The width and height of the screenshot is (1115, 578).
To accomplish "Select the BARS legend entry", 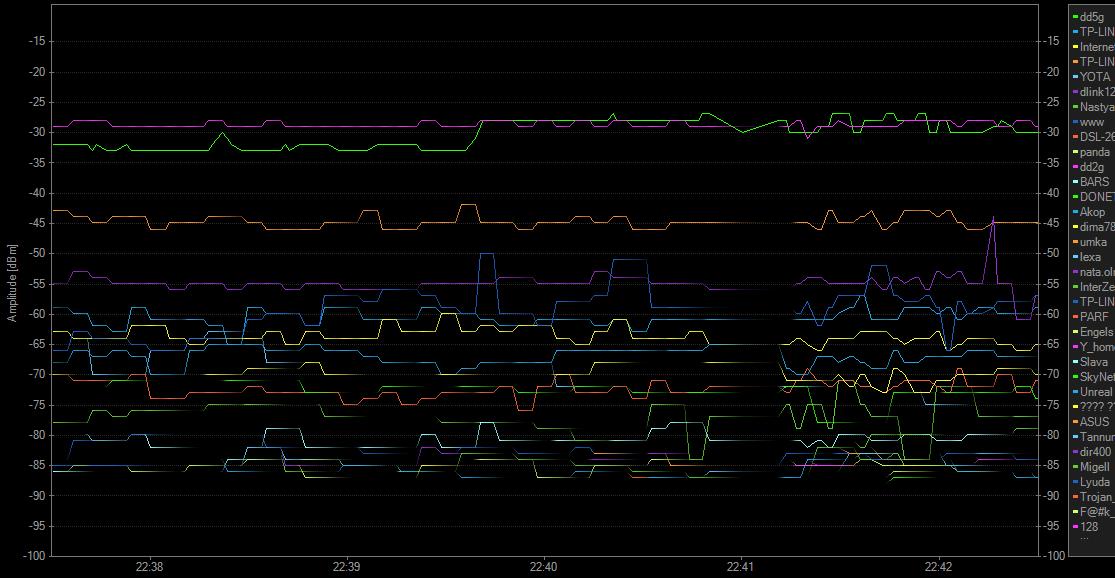I will point(1092,181).
